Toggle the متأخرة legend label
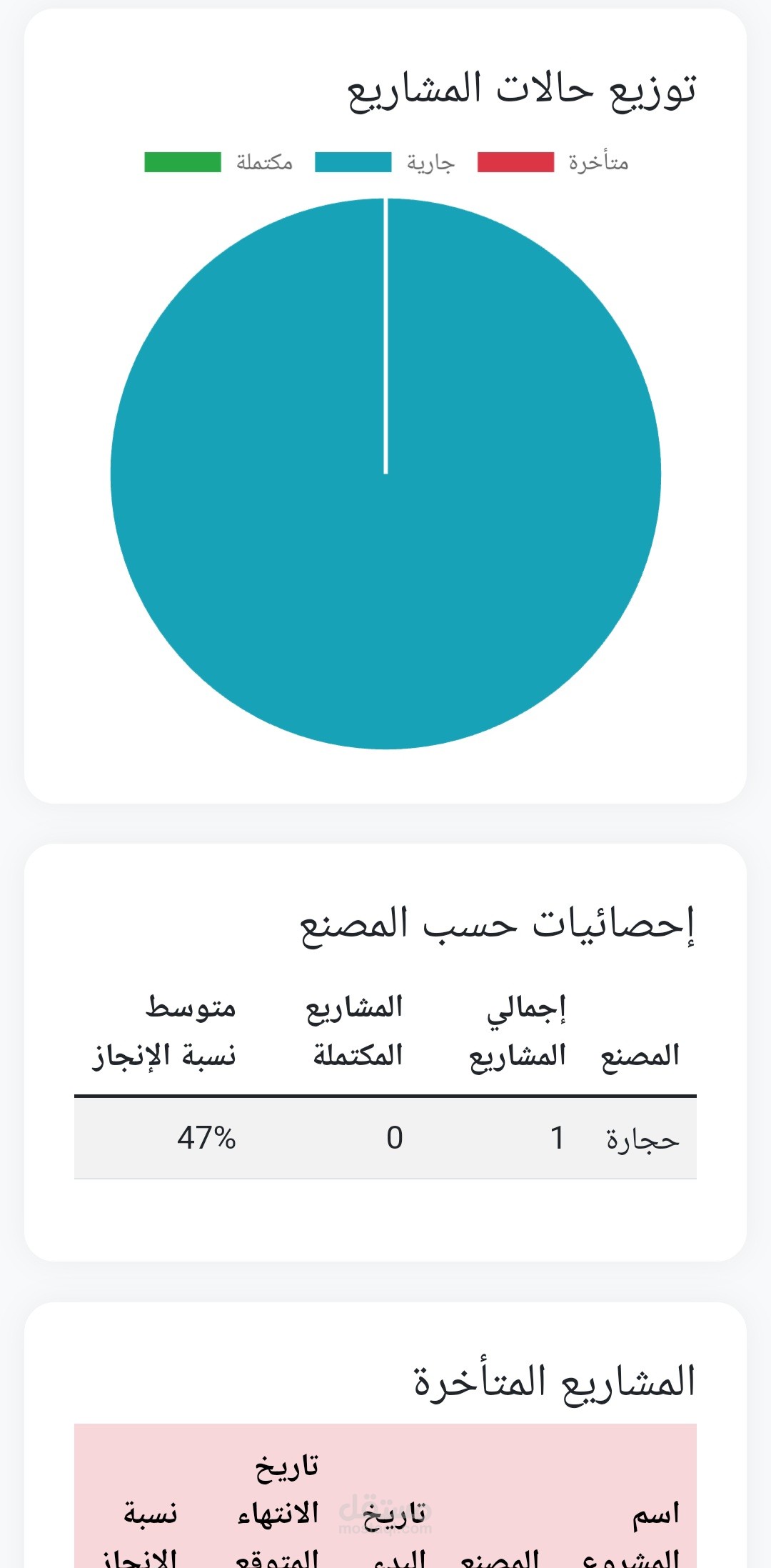771x1568 pixels. 598,163
